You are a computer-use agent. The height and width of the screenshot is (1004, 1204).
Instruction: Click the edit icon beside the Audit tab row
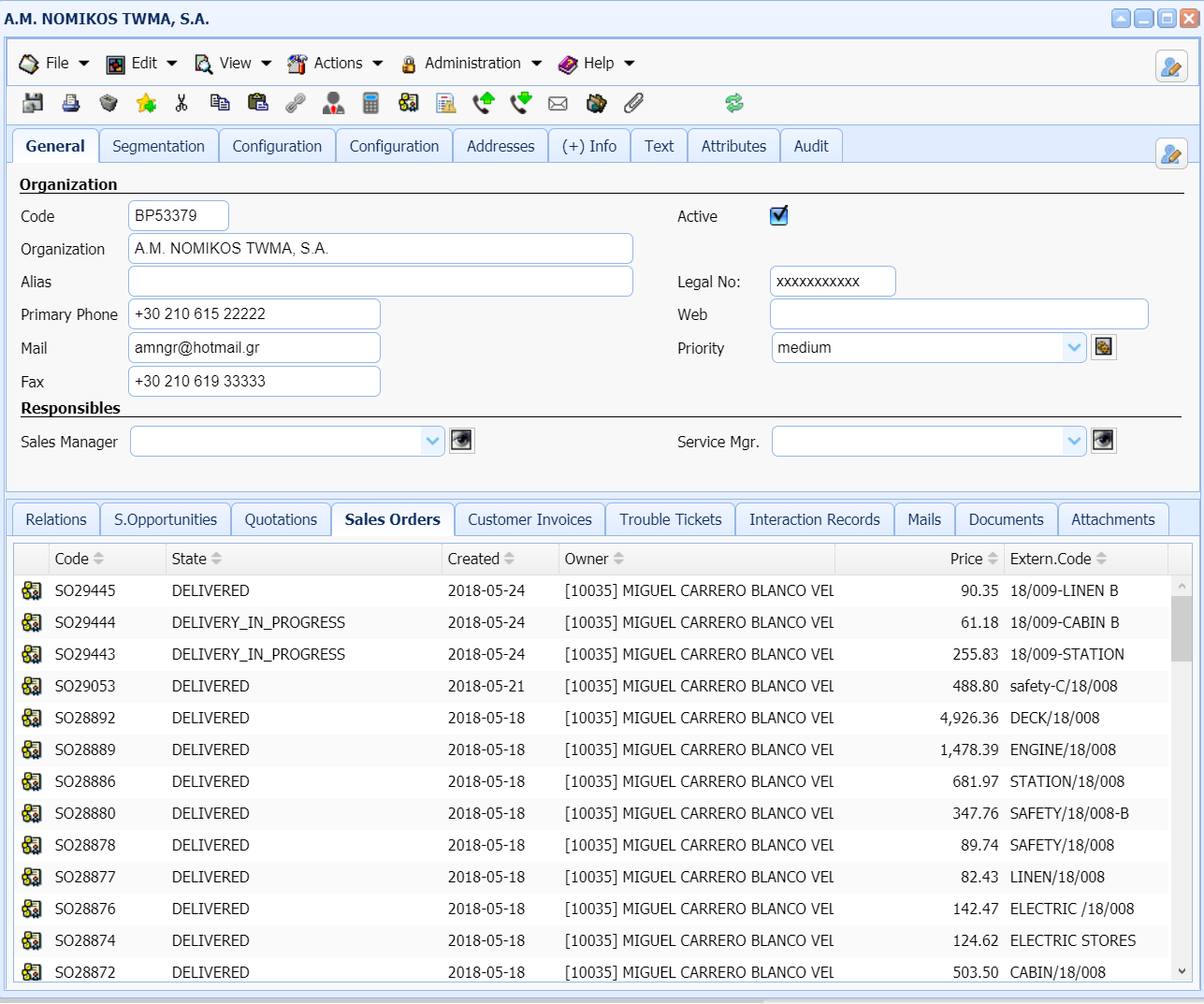tap(1171, 154)
